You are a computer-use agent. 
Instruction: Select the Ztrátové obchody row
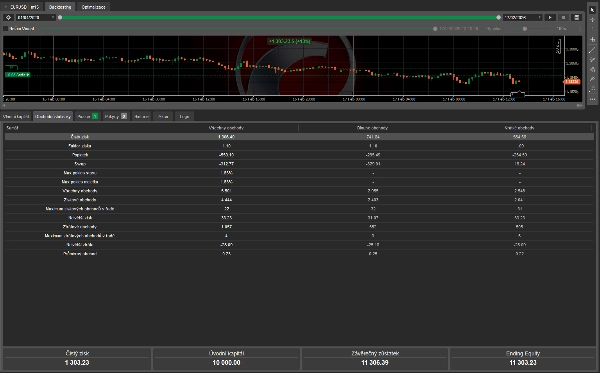[299, 226]
